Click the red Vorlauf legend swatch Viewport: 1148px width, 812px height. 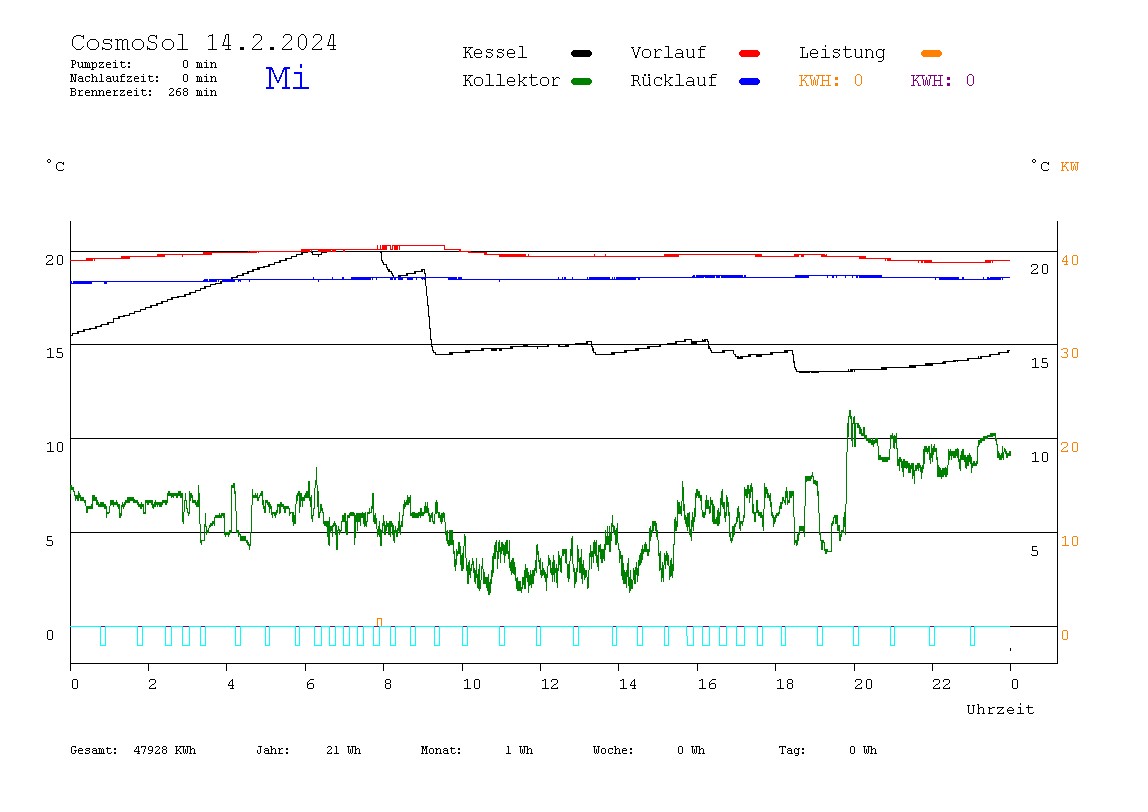pyautogui.click(x=750, y=53)
